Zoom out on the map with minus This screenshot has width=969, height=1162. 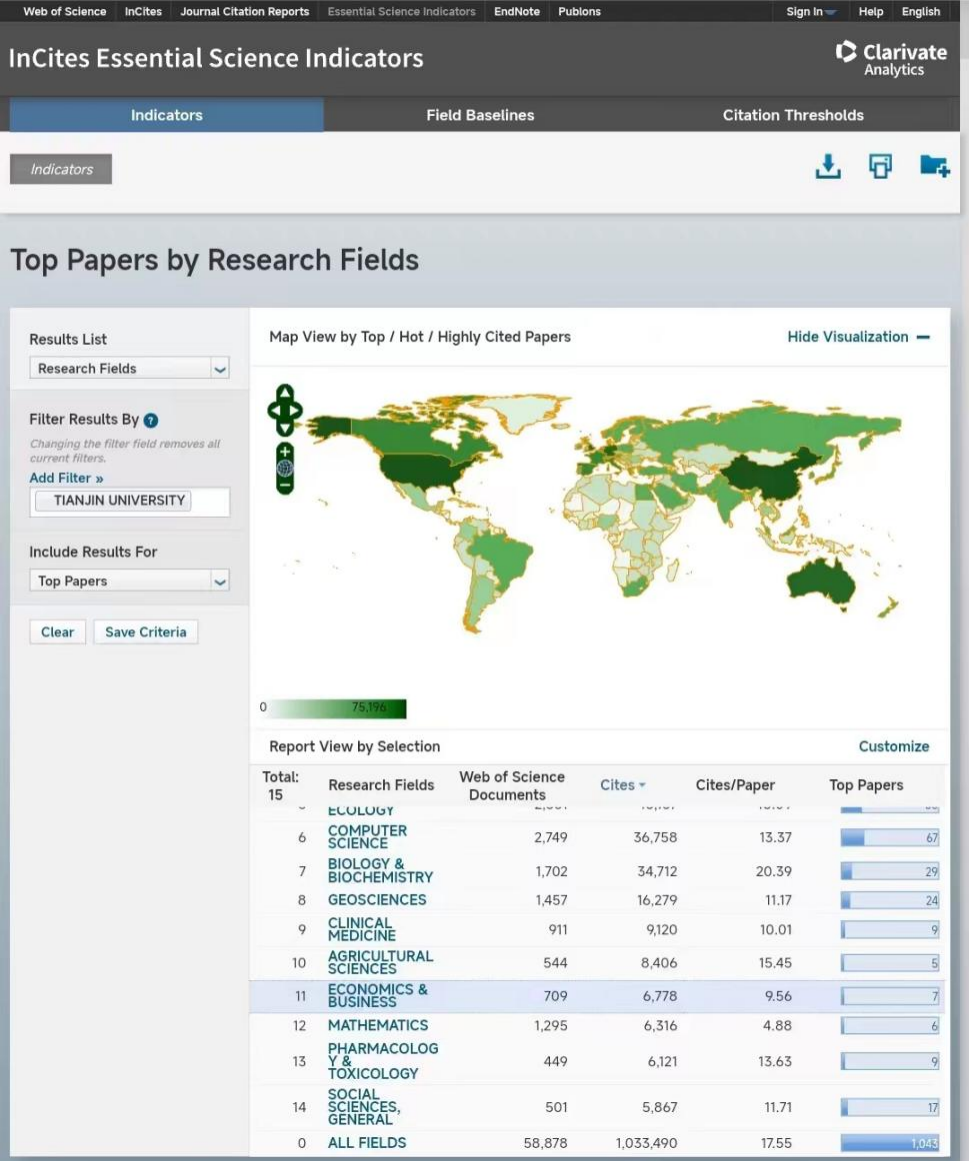point(285,485)
